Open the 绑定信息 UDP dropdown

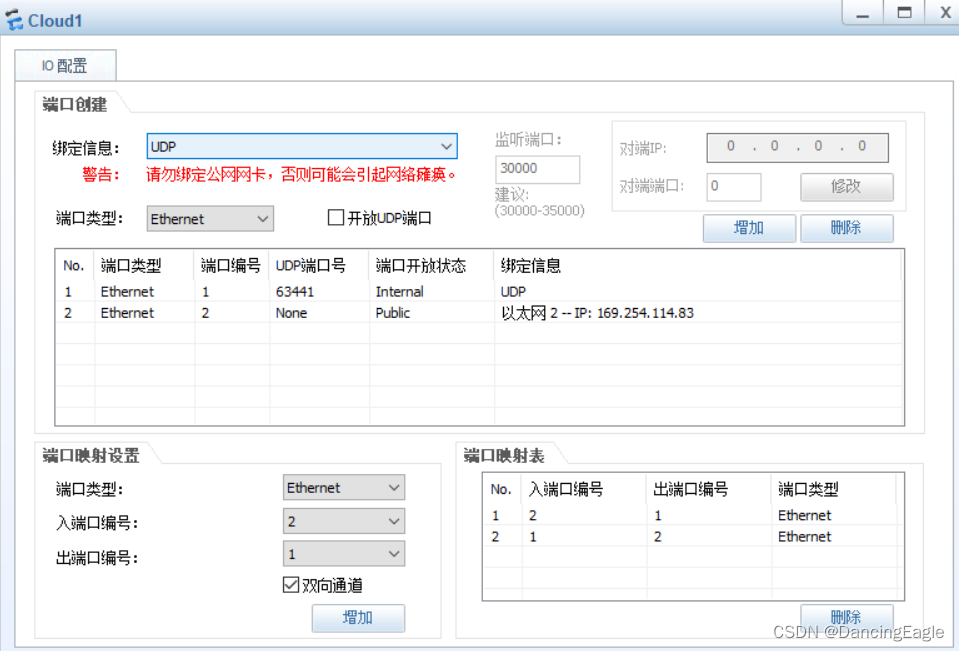[x=302, y=146]
